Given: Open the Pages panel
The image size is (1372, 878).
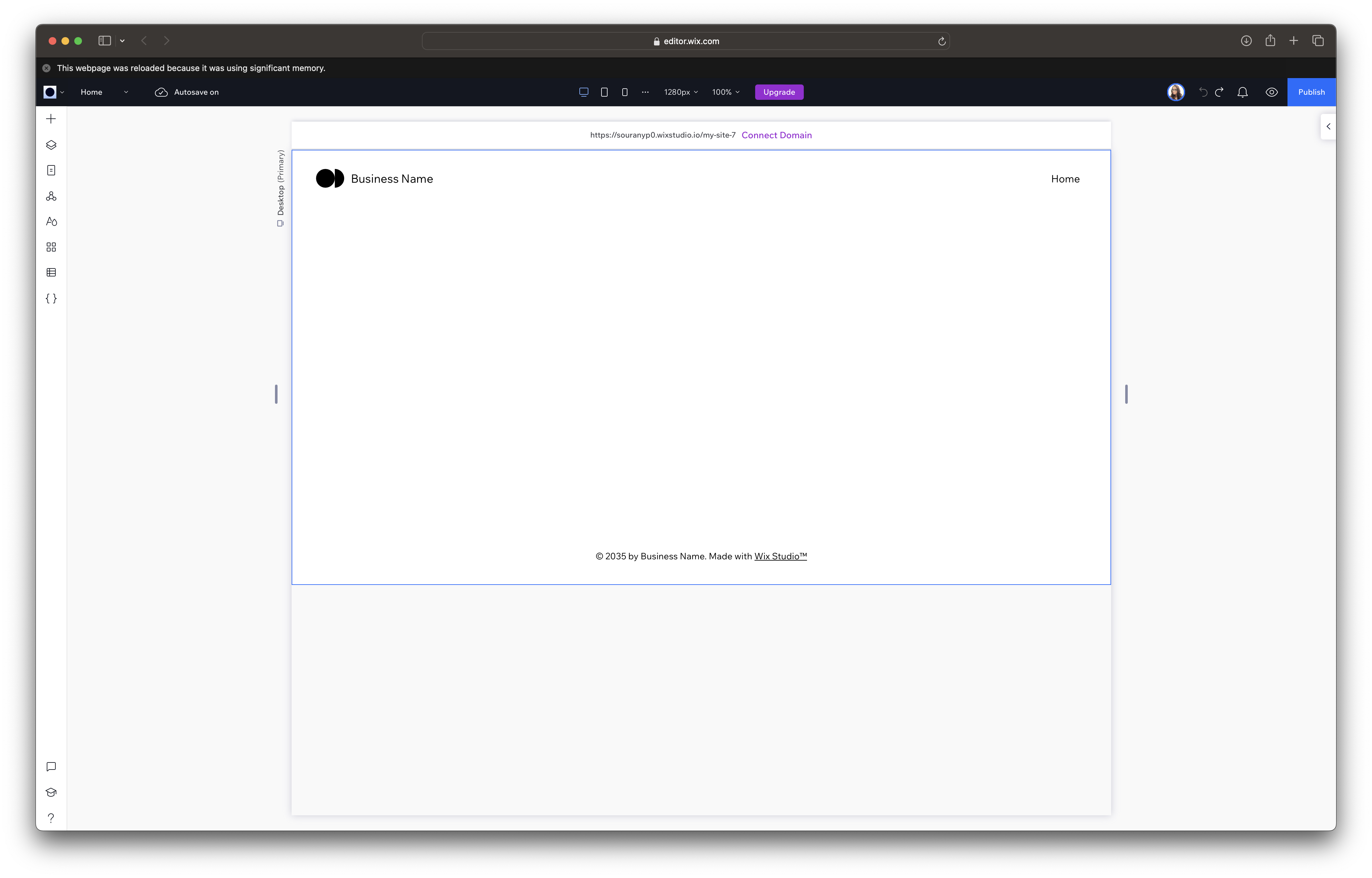Looking at the screenshot, I should (51, 170).
